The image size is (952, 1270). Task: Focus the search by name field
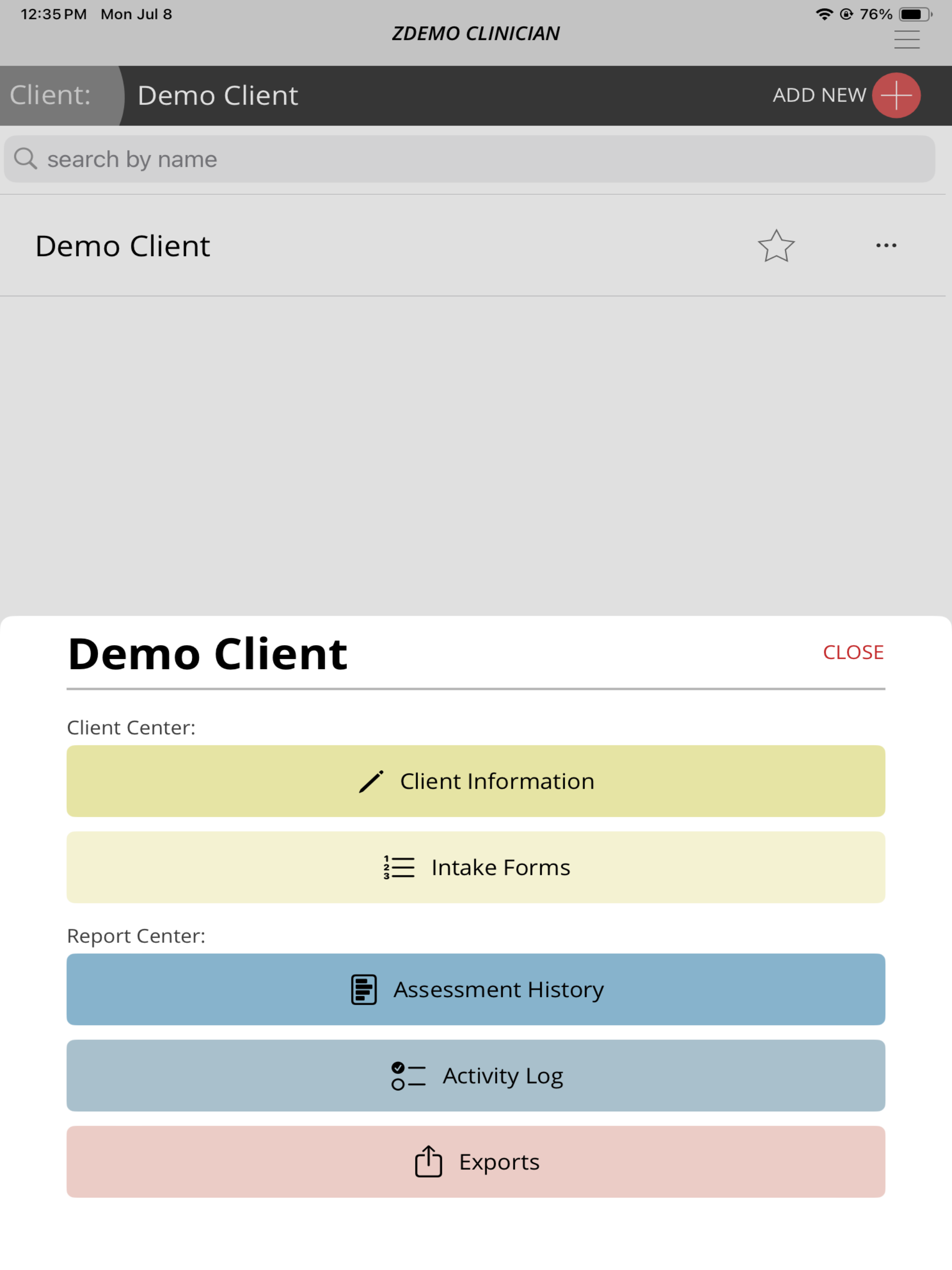click(x=470, y=159)
